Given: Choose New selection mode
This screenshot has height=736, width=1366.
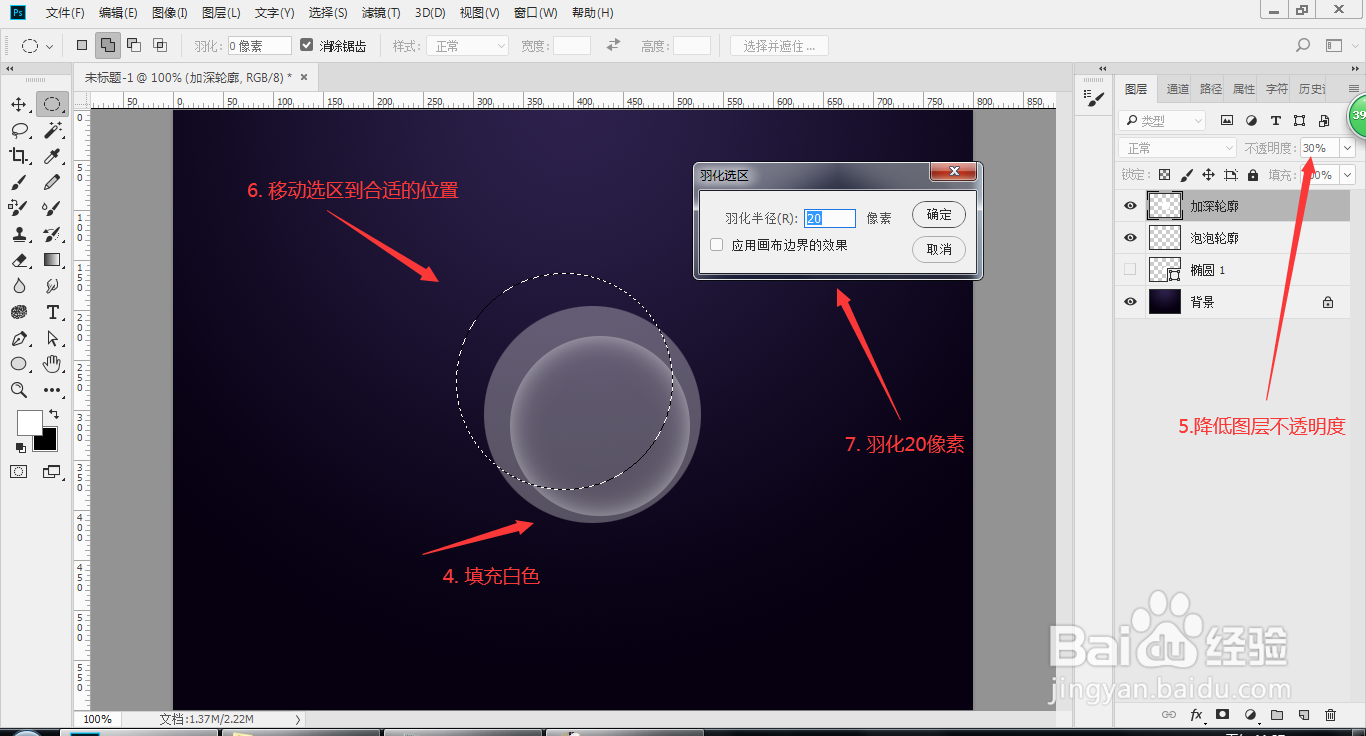Looking at the screenshot, I should [82, 45].
